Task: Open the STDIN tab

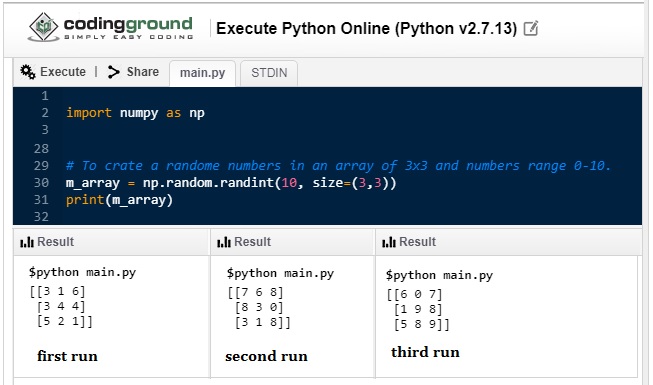Action: tap(269, 73)
